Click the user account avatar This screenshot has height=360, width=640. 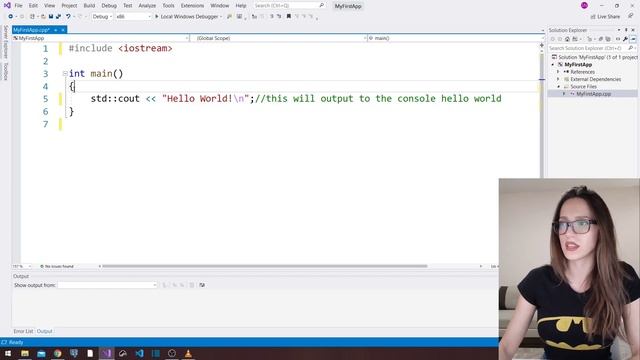[x=584, y=5]
